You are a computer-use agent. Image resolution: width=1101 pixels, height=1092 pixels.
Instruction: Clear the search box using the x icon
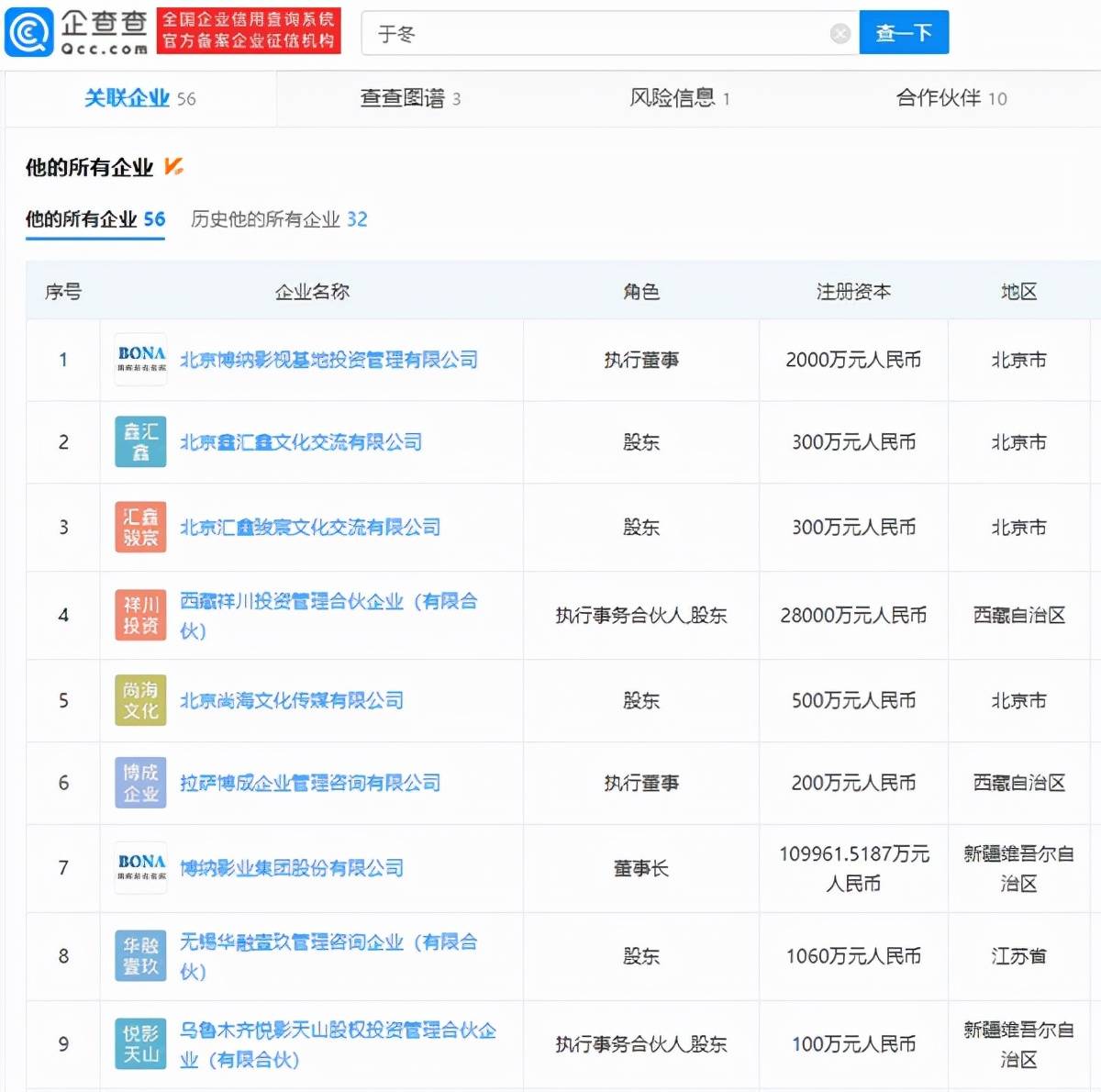(839, 32)
